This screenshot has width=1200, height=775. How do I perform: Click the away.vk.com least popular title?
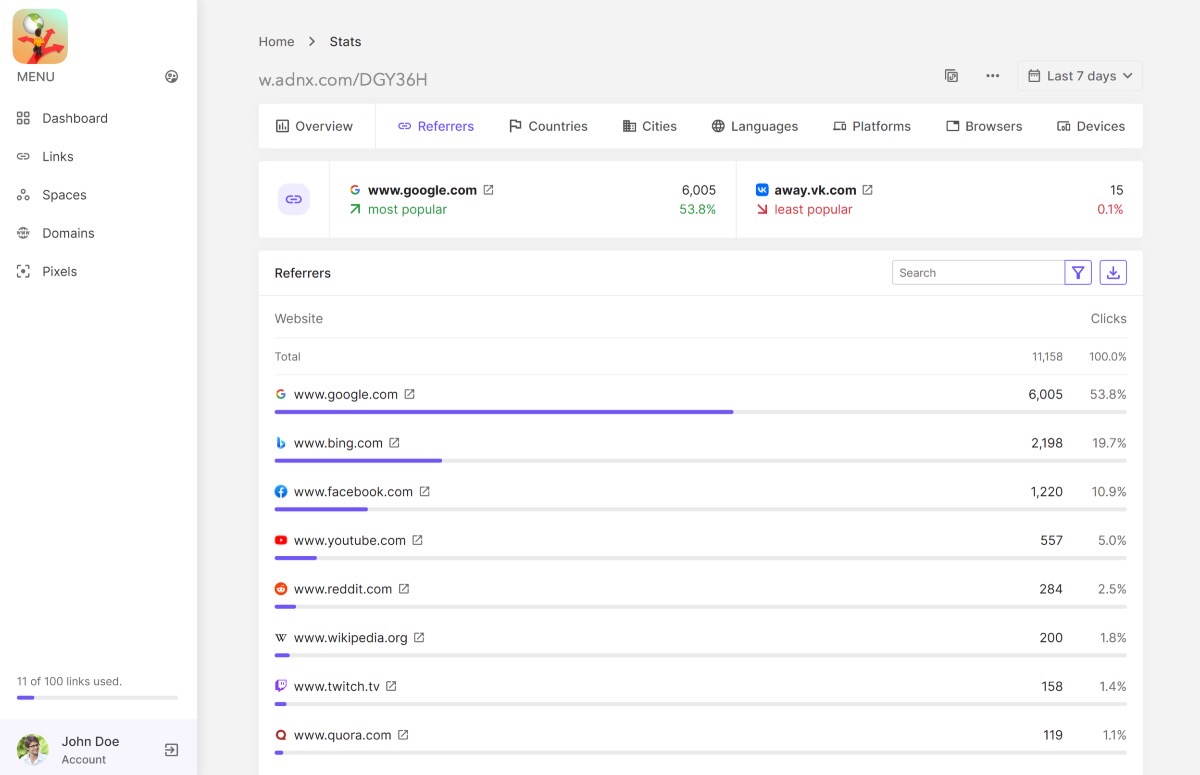click(x=815, y=190)
